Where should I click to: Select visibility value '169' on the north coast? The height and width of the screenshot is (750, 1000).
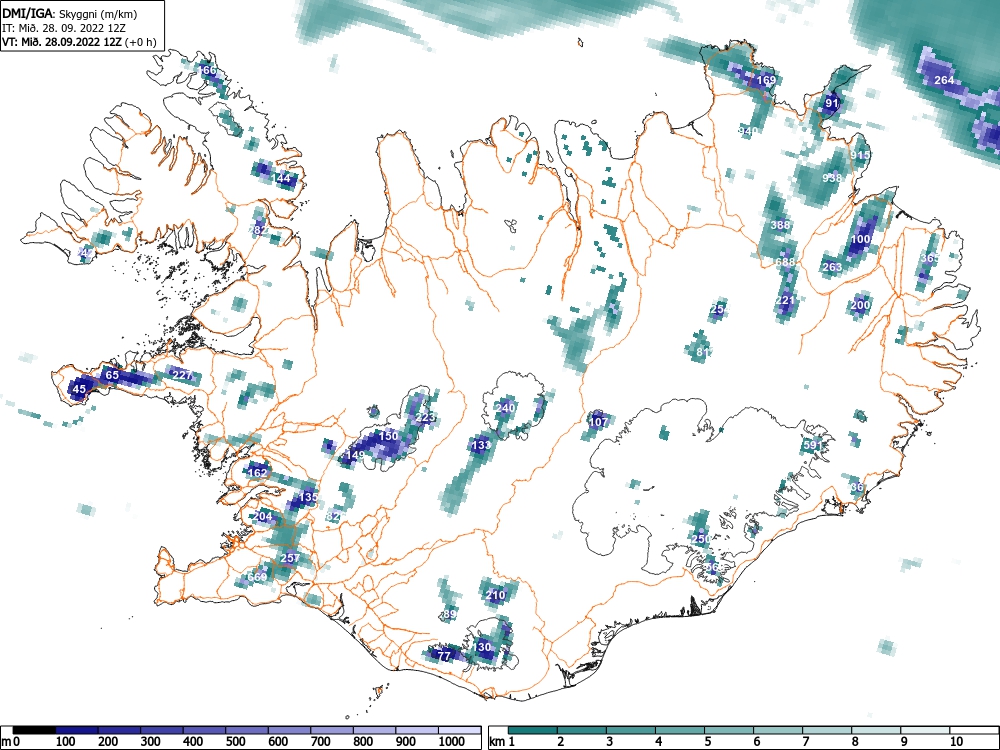[766, 80]
